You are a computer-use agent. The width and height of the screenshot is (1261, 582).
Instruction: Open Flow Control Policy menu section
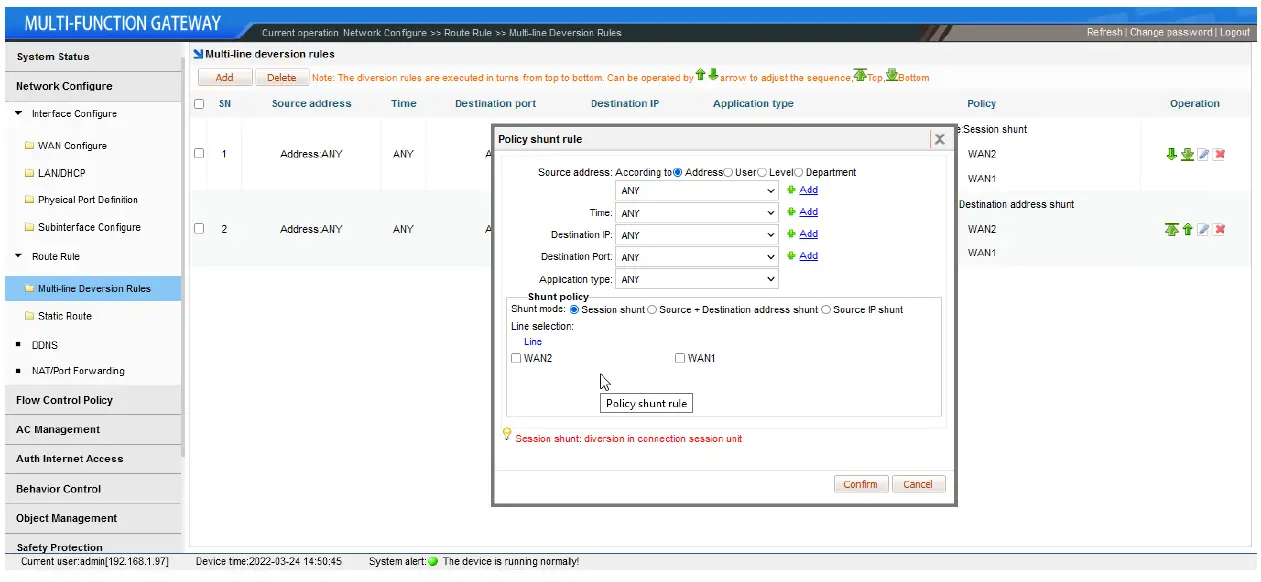click(64, 400)
